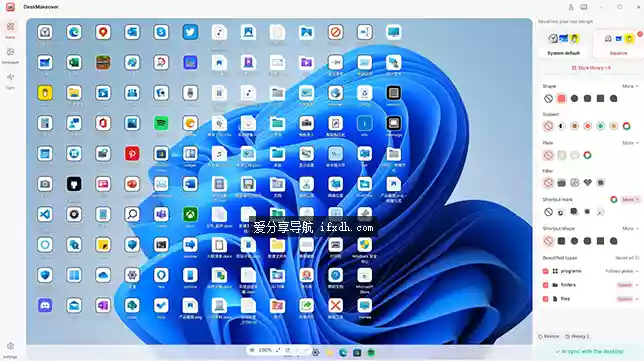This screenshot has height=361, width=644.
Task: Select the no-subject-color option
Action: 548,126
